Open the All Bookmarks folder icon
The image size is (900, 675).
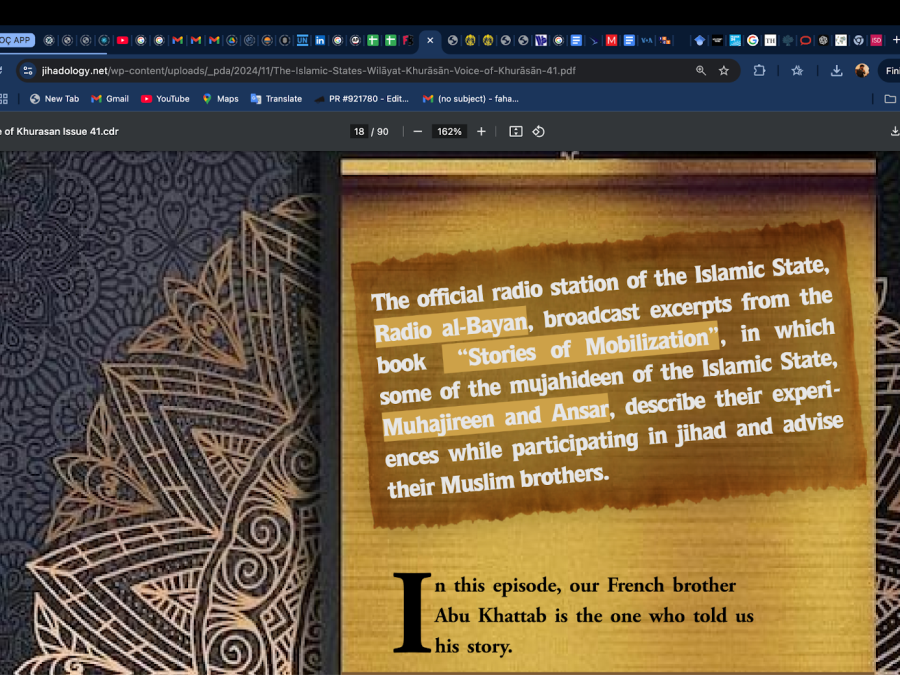point(890,99)
